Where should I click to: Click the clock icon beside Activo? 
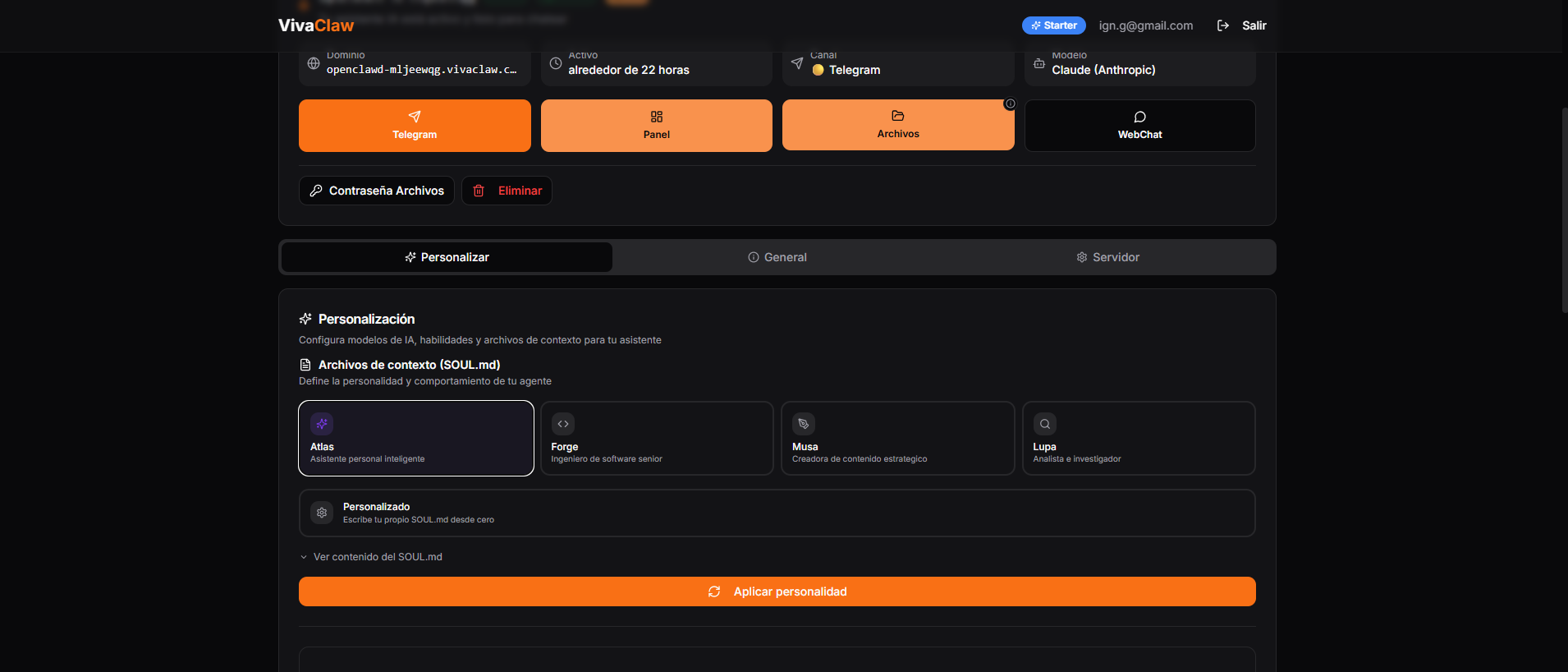click(556, 63)
